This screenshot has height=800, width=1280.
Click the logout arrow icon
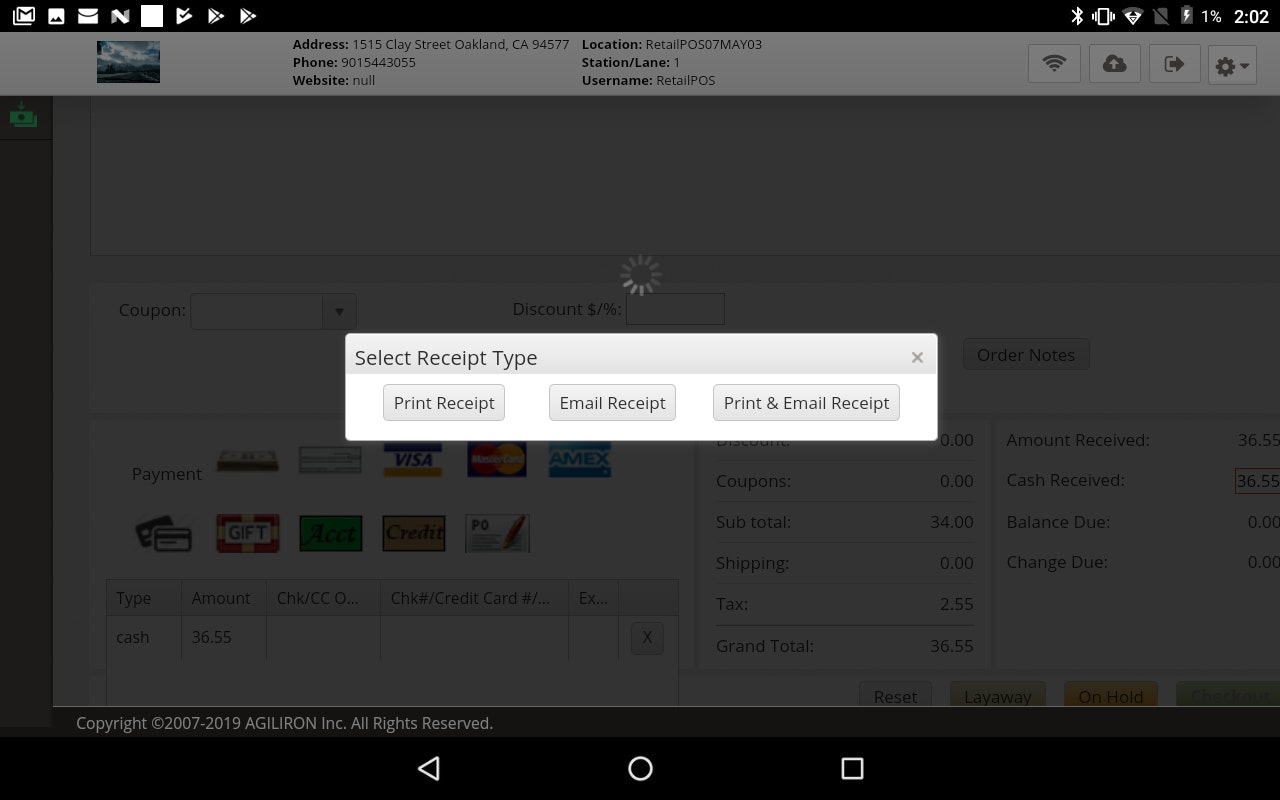[x=1174, y=64]
